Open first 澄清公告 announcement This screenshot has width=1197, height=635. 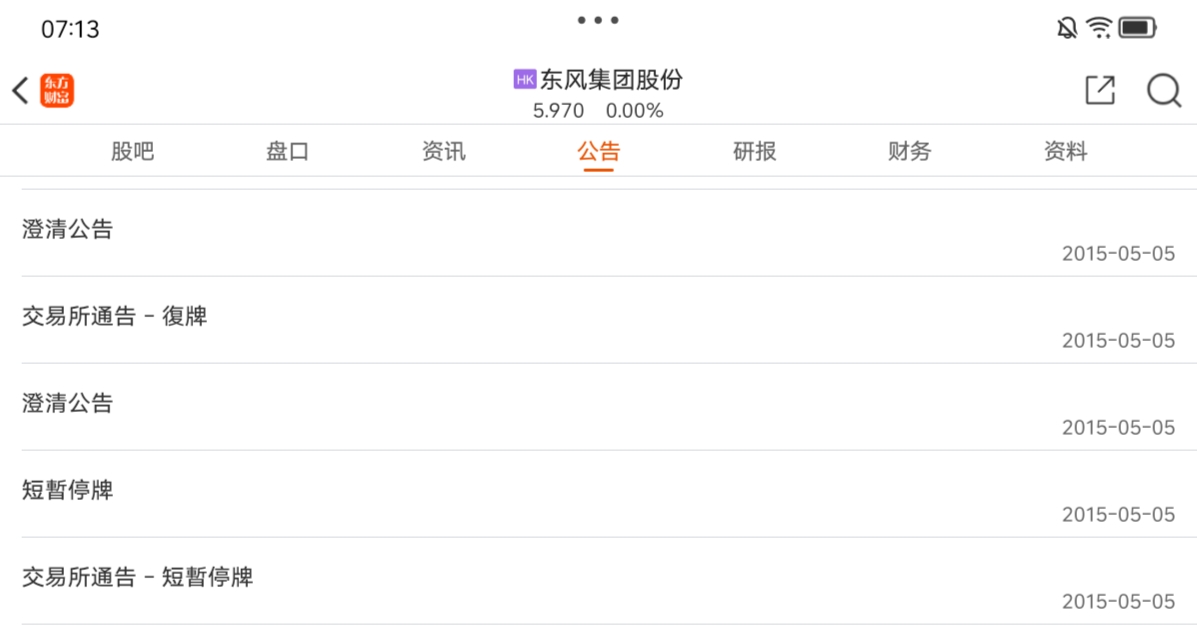pos(598,234)
